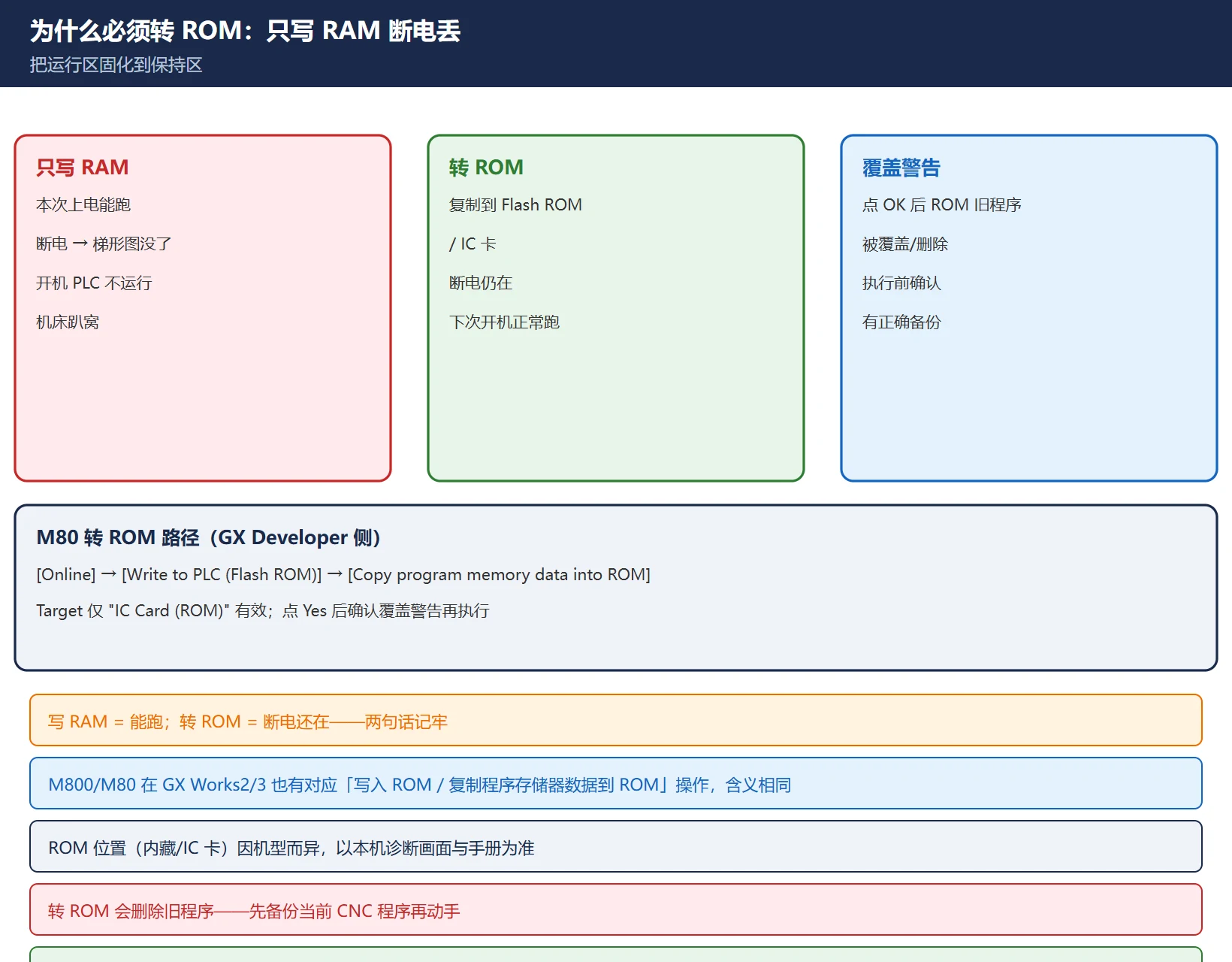Viewport: 1232px width, 962px height.
Task: Click the line 被覆盖/删除
Action: click(905, 244)
